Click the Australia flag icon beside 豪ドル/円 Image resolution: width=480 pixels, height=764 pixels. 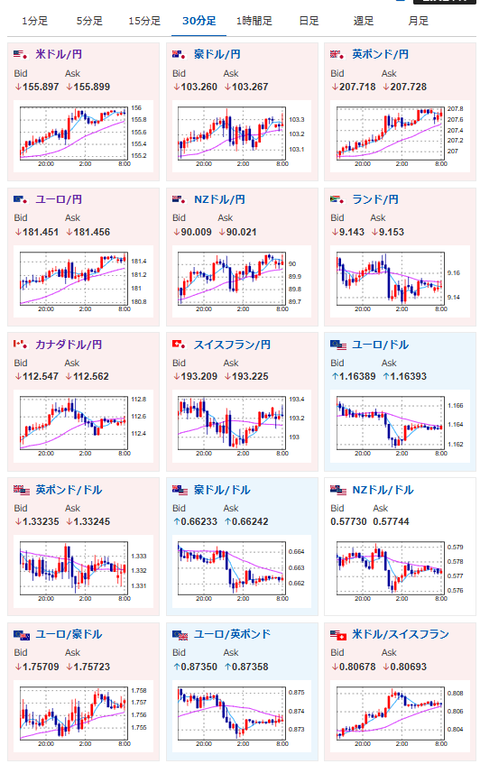click(x=179, y=54)
